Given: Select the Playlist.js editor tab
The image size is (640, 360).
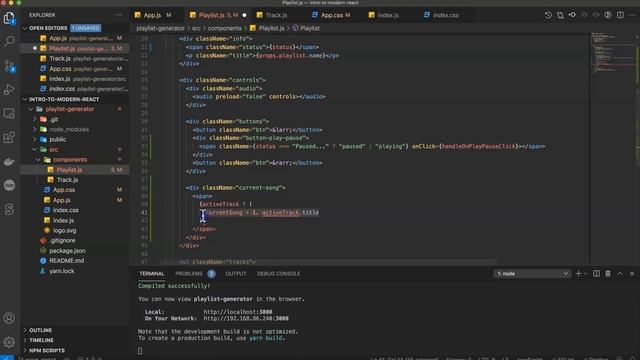Looking at the screenshot, I should point(218,15).
